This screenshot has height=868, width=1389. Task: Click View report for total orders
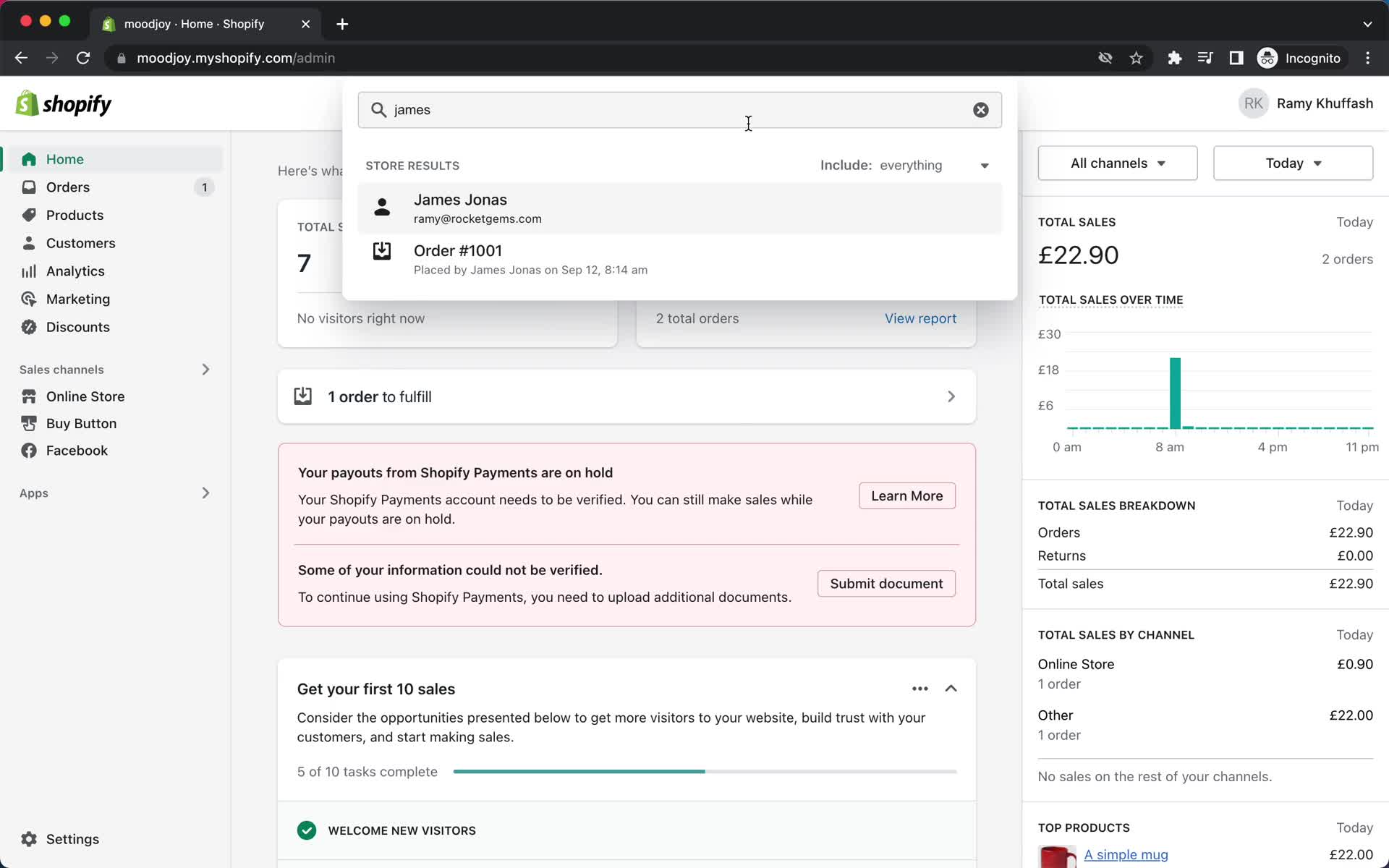pos(920,318)
